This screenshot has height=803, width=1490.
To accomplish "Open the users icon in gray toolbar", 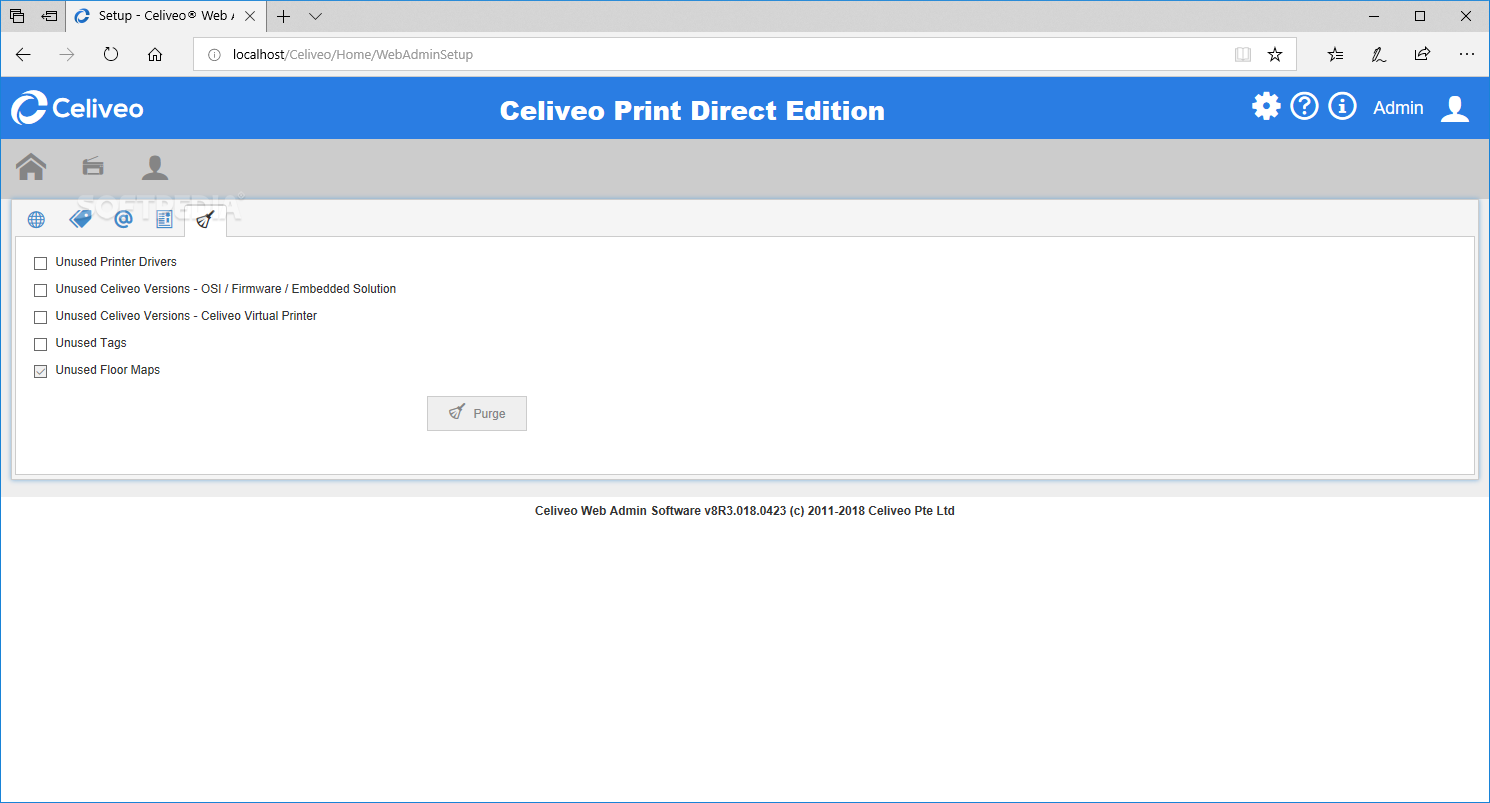I will [x=155, y=167].
